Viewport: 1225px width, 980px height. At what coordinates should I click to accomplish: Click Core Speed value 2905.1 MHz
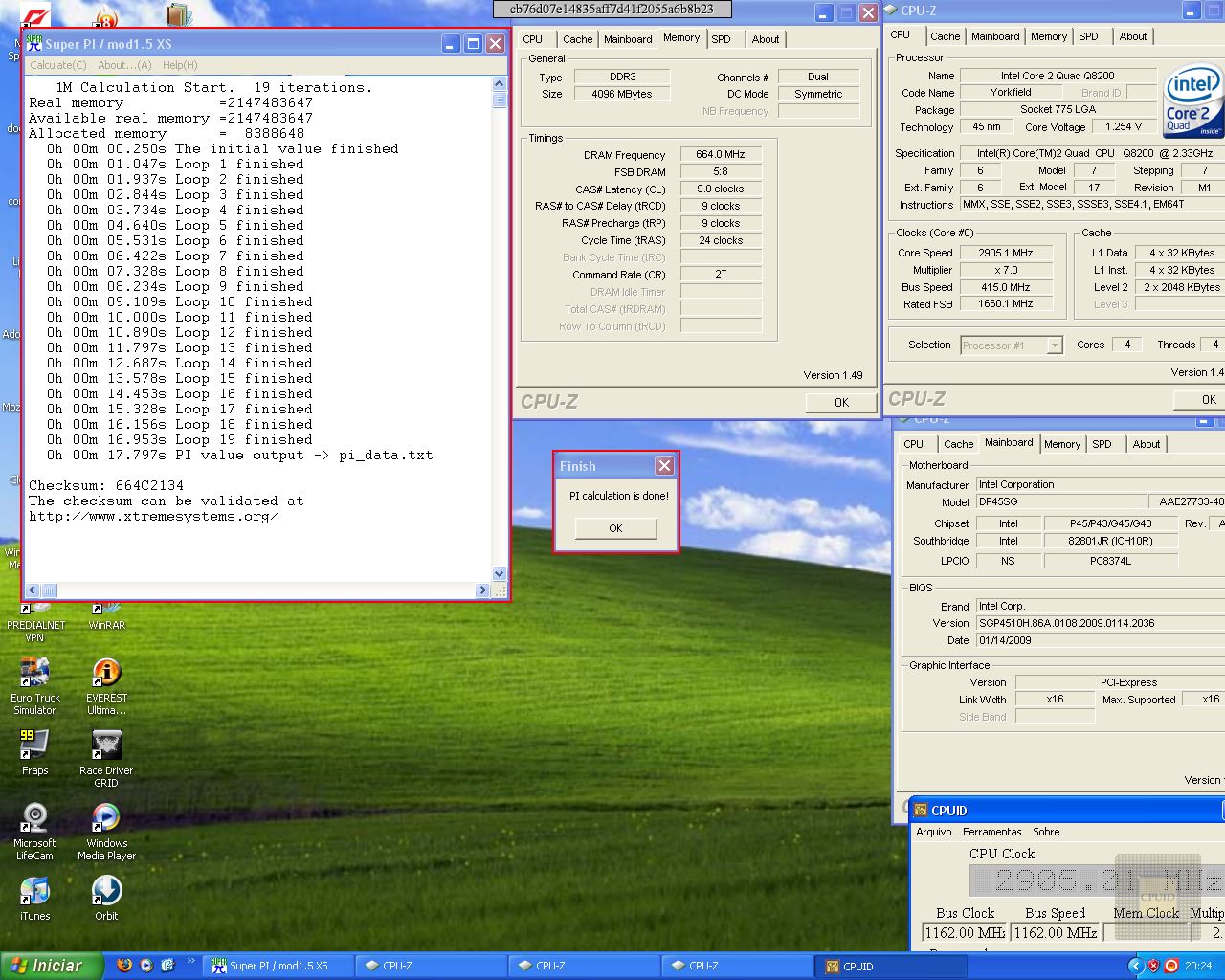(x=1006, y=253)
